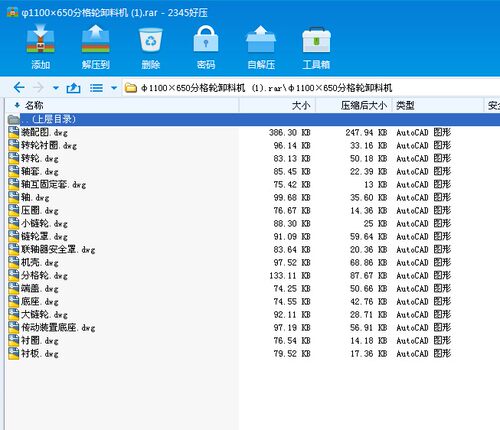
Task: Select file 衬圈.dwg
Action: [40, 341]
